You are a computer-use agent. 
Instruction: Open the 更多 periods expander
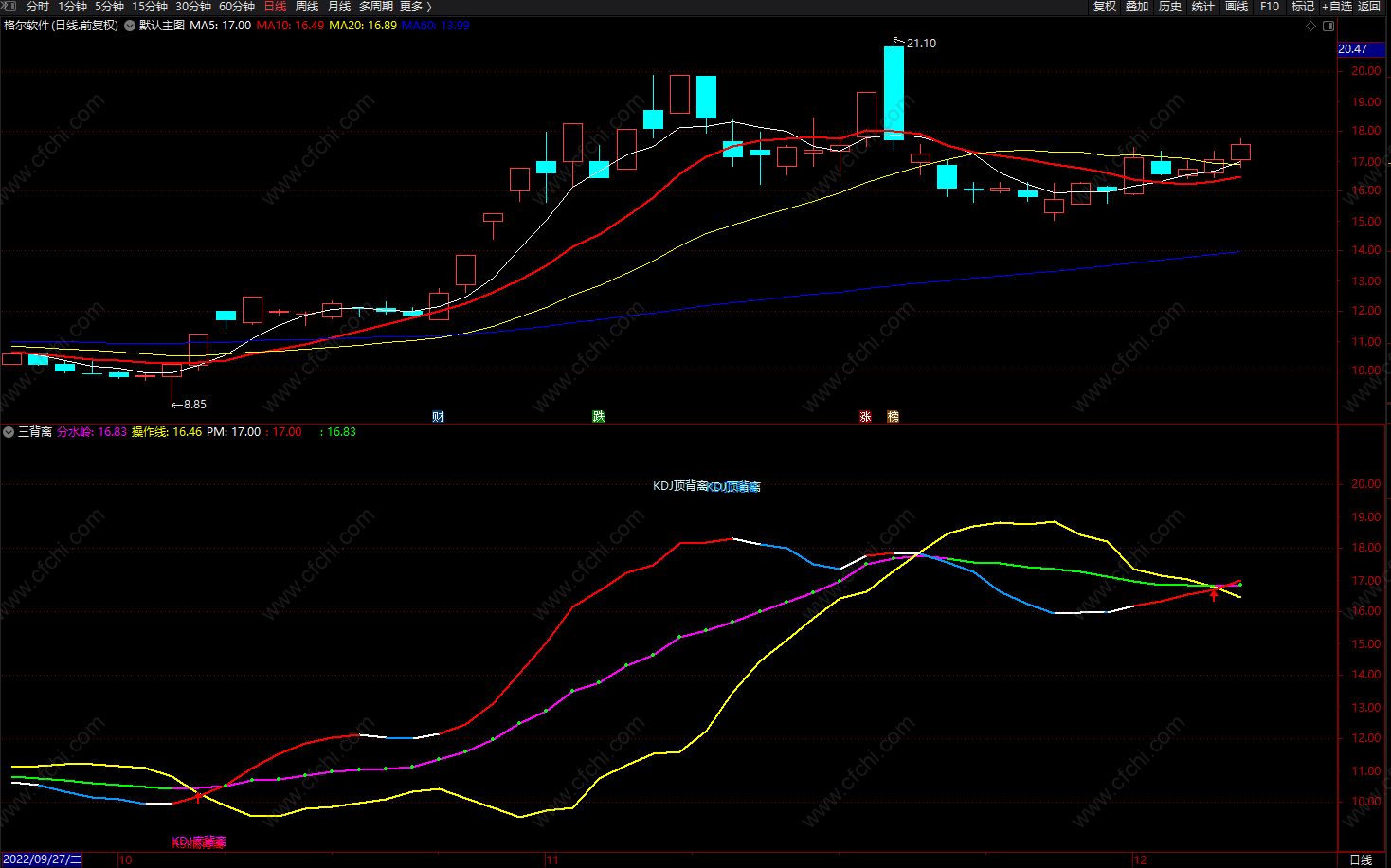416,7
